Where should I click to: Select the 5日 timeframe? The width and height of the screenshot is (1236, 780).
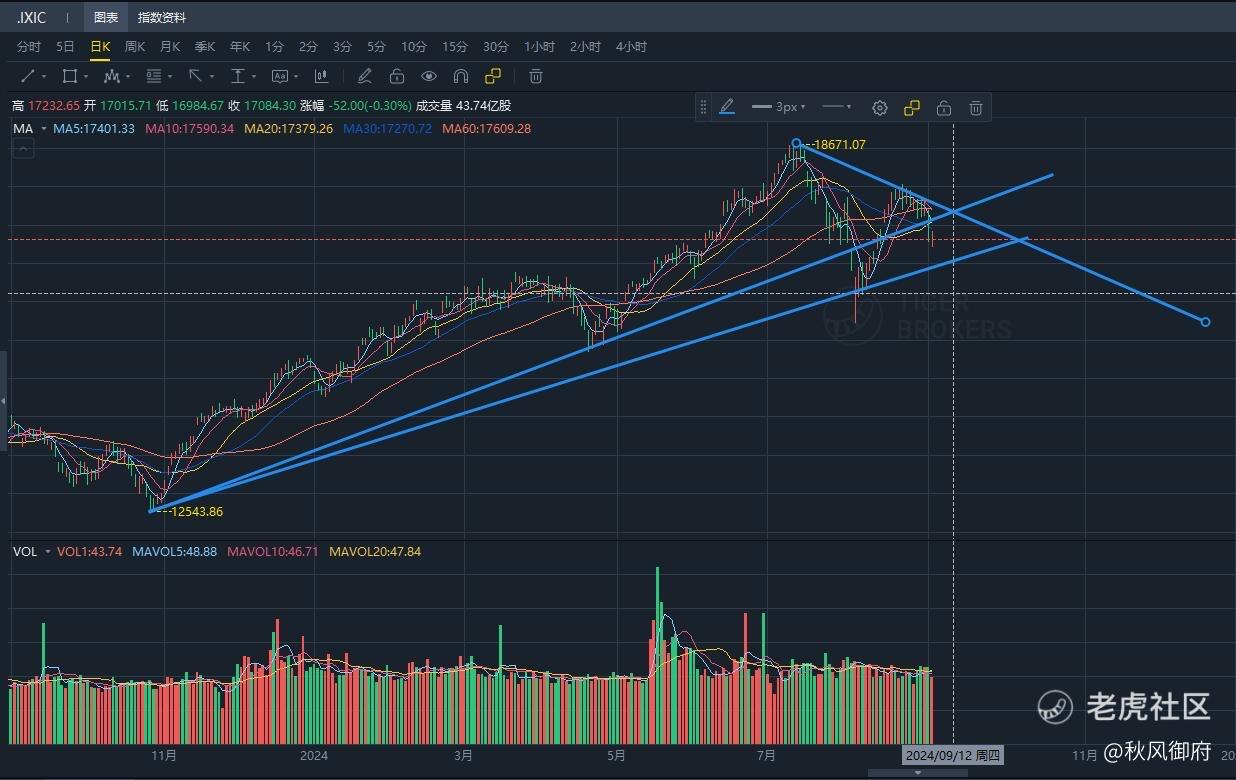point(65,47)
